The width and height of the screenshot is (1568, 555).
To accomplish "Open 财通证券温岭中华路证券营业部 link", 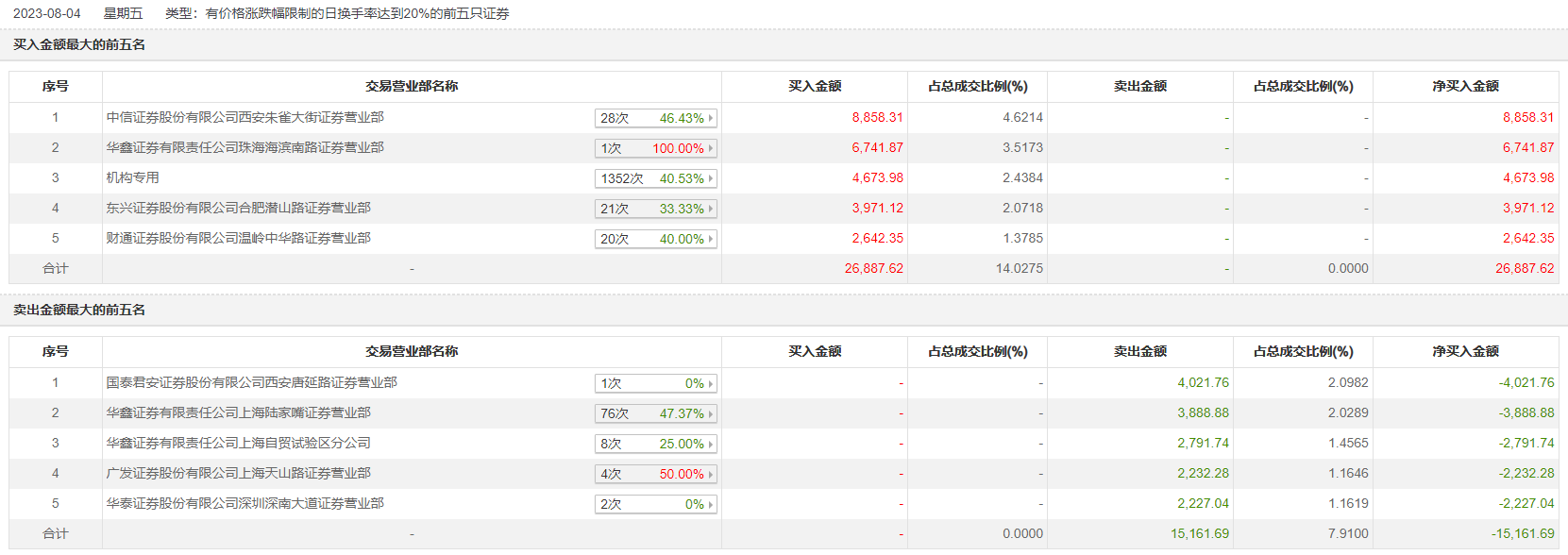I will click(238, 239).
